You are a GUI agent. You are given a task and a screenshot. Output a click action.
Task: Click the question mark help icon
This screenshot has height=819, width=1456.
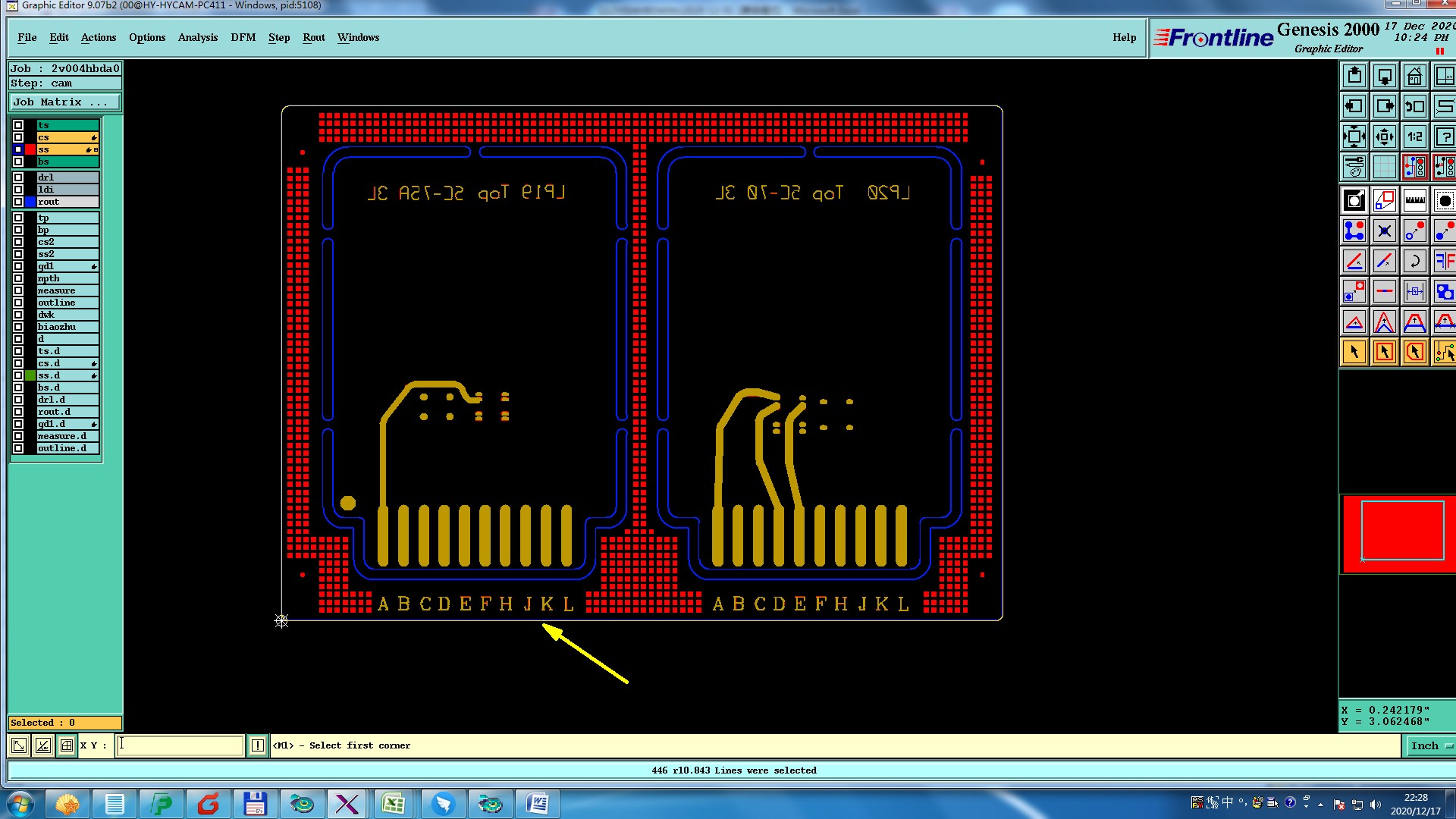point(1444,137)
